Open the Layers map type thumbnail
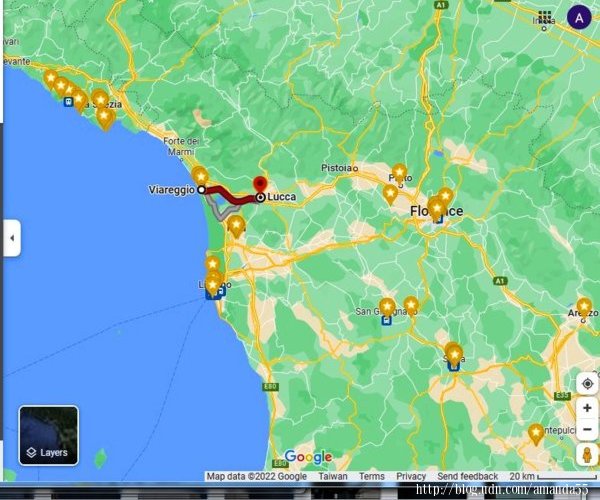 click(48, 436)
